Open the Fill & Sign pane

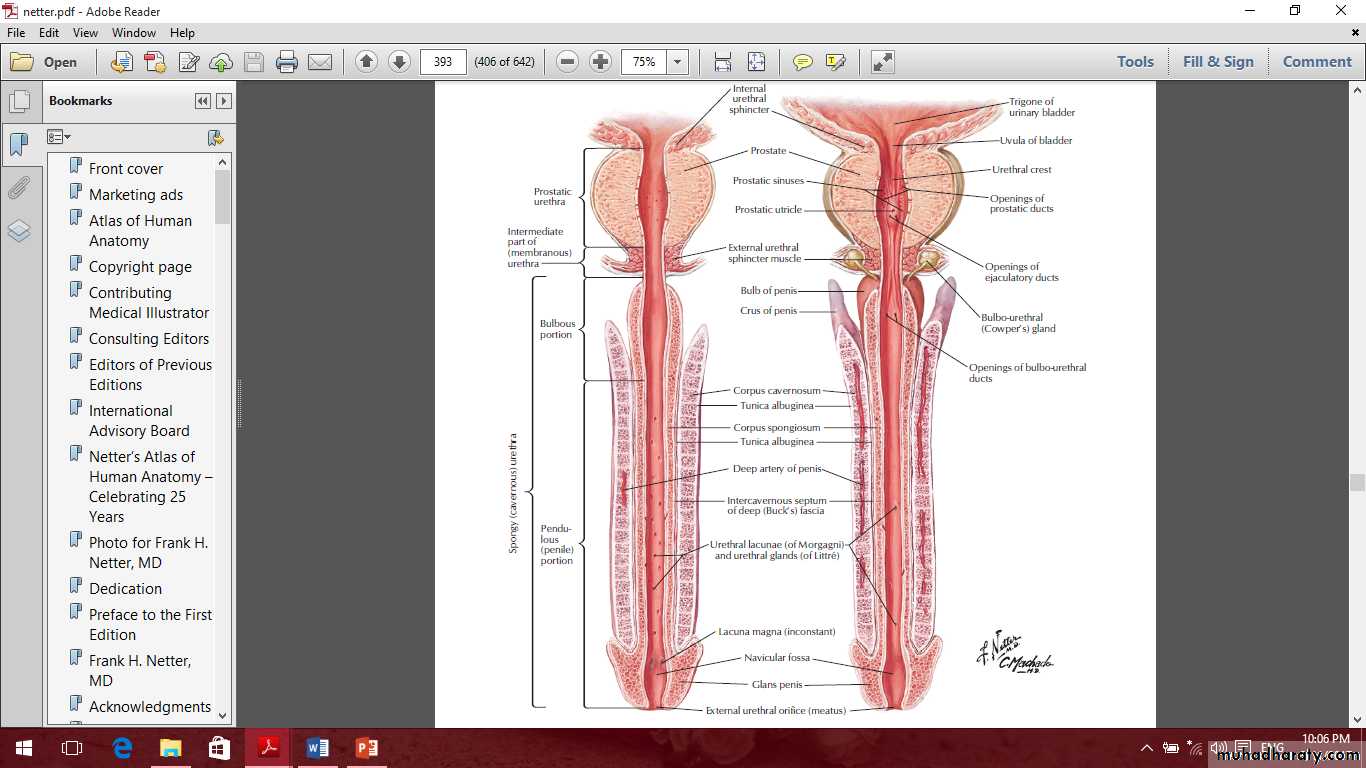click(1217, 62)
